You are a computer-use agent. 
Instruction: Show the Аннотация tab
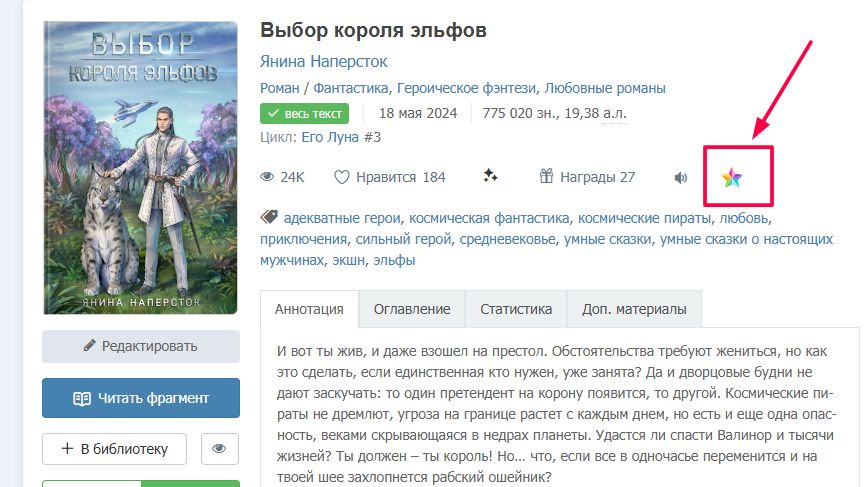pos(309,309)
